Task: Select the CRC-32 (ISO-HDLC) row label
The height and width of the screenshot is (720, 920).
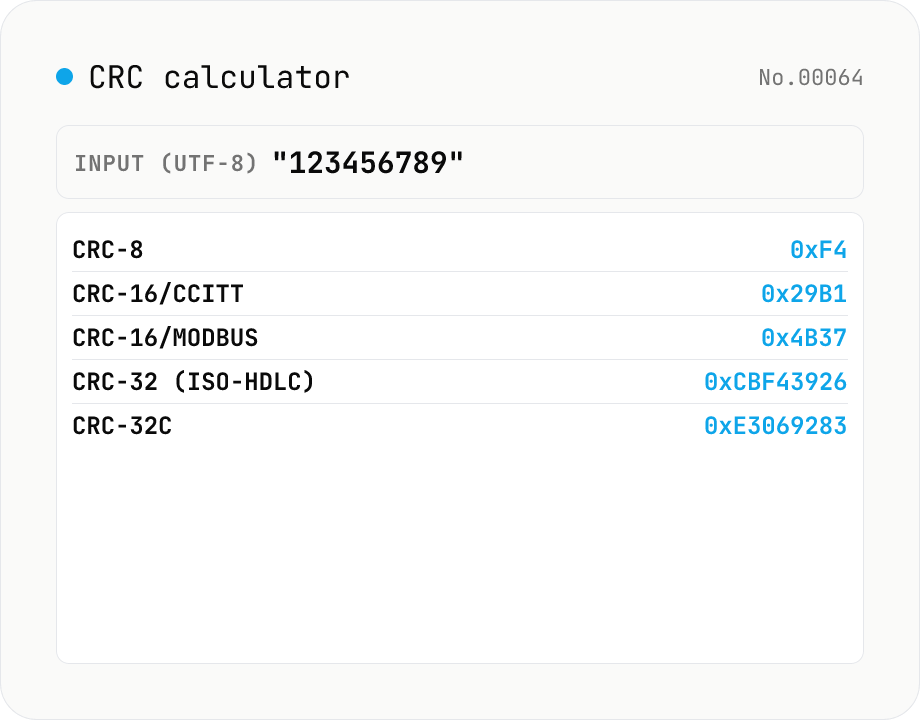Action: pyautogui.click(x=194, y=381)
